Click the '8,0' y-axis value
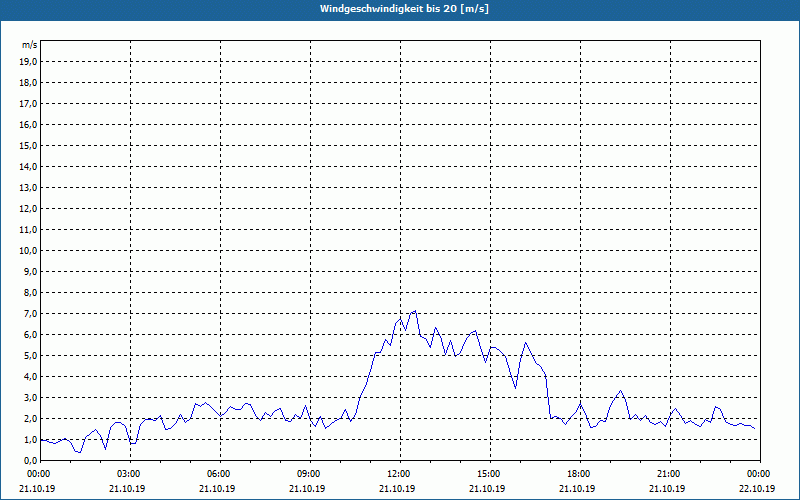Viewport: 800px width, 500px height. 30,292
